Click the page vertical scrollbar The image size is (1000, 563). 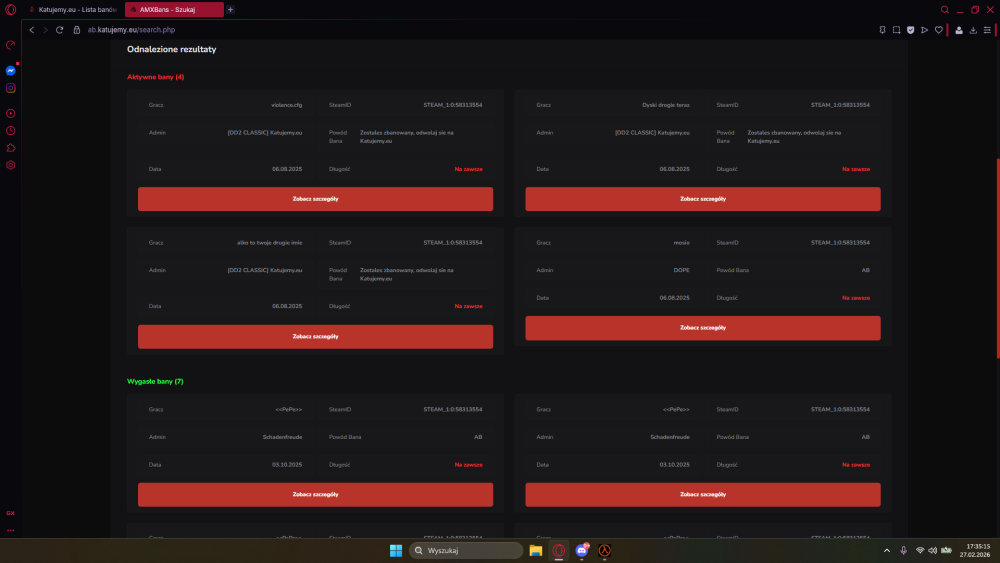click(x=997, y=258)
